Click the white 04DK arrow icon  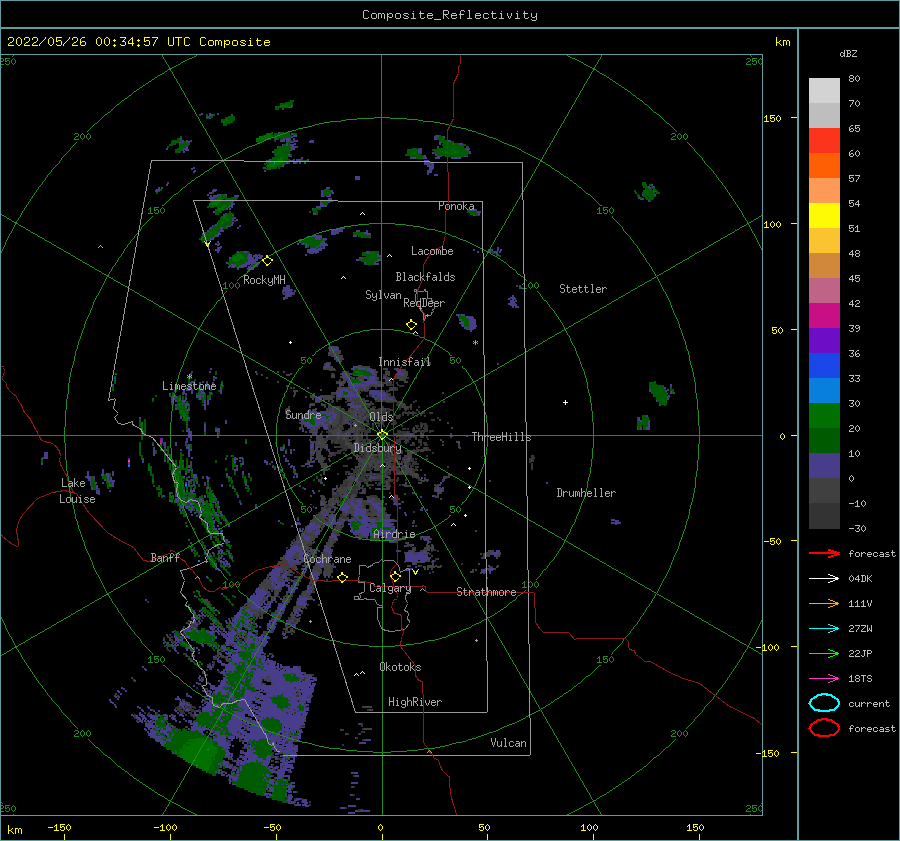click(x=824, y=578)
